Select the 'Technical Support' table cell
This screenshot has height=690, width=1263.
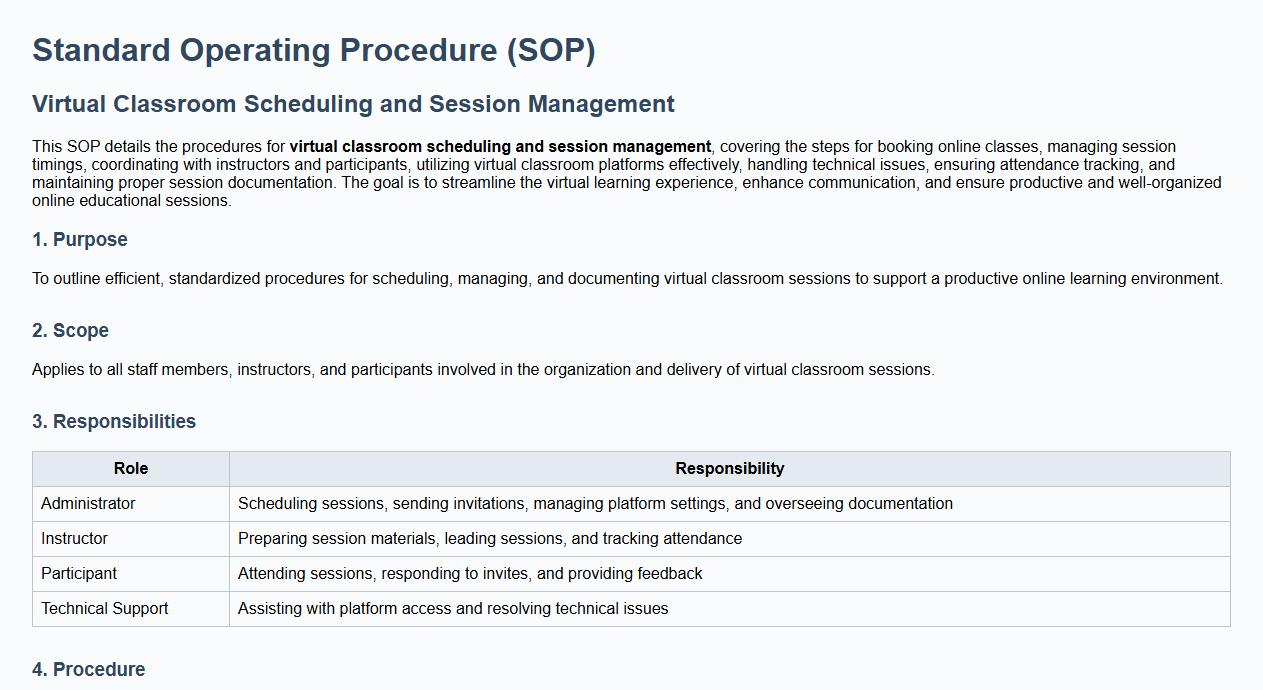pyautogui.click(x=105, y=609)
